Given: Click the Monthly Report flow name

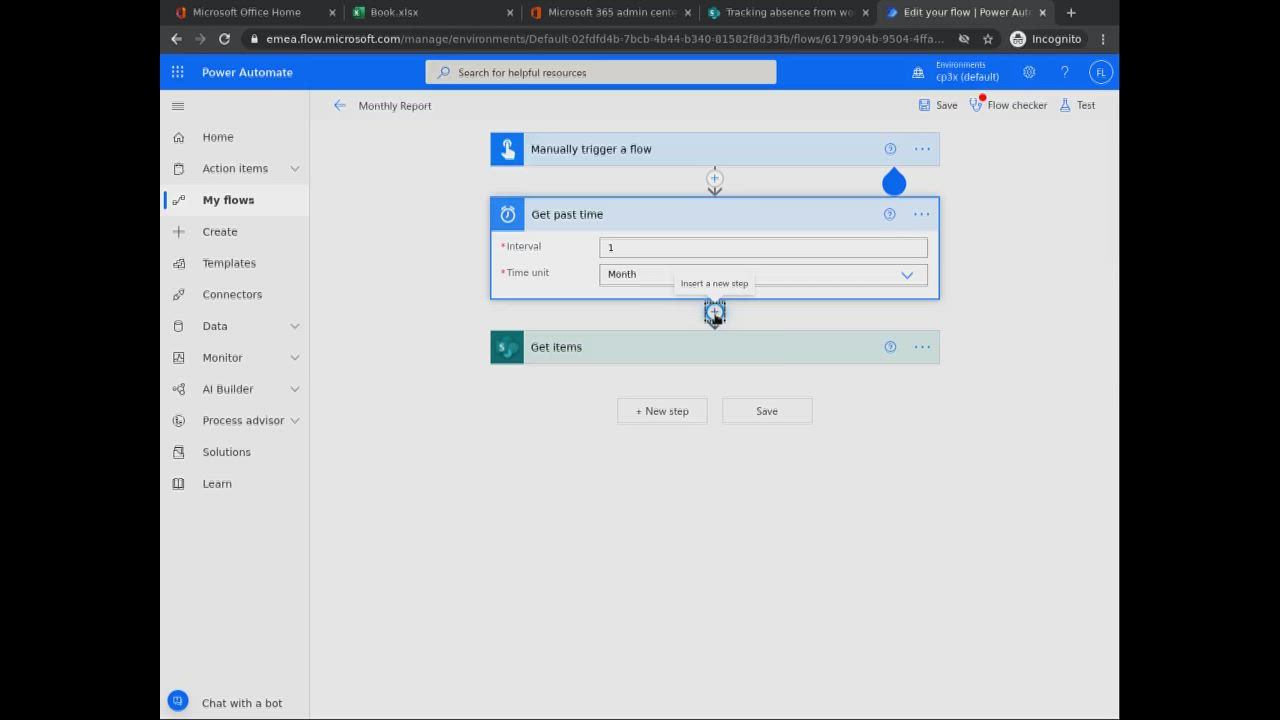Looking at the screenshot, I should coord(395,106).
